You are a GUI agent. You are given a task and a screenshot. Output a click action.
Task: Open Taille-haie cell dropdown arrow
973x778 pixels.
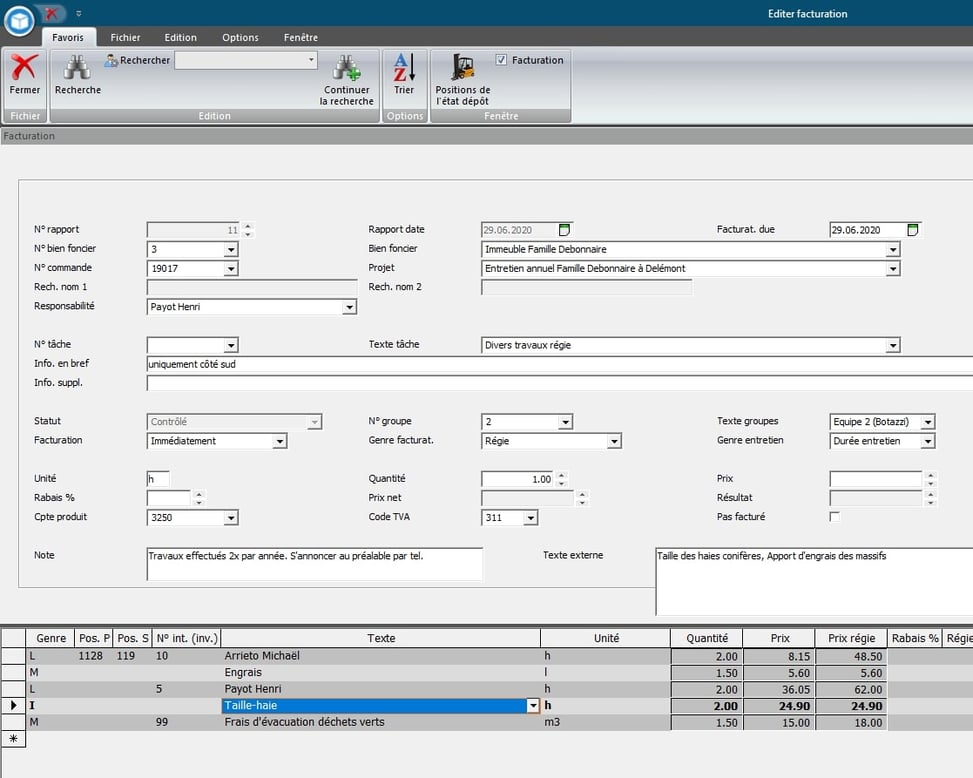tap(533, 705)
